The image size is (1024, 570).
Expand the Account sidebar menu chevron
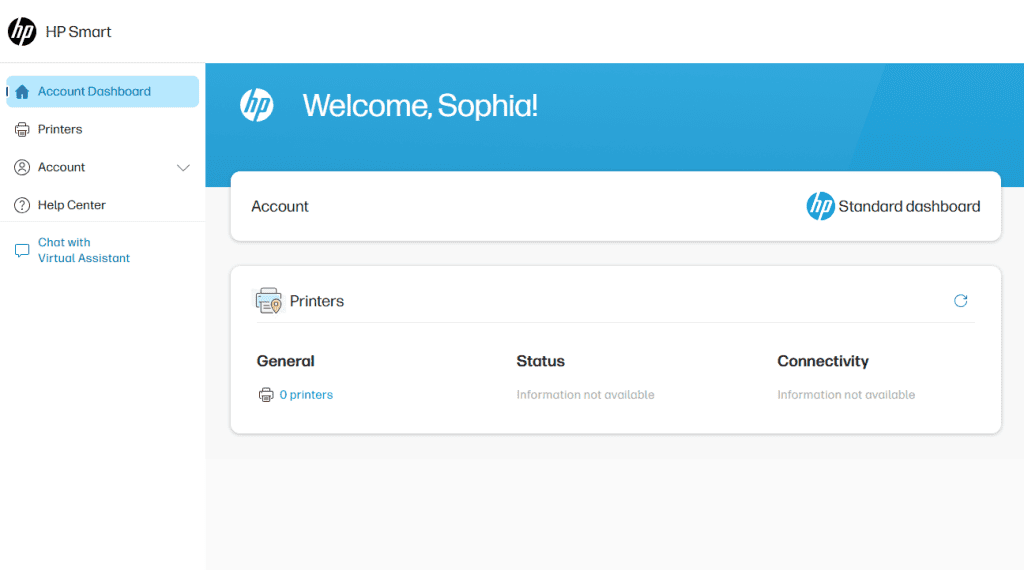(x=184, y=168)
